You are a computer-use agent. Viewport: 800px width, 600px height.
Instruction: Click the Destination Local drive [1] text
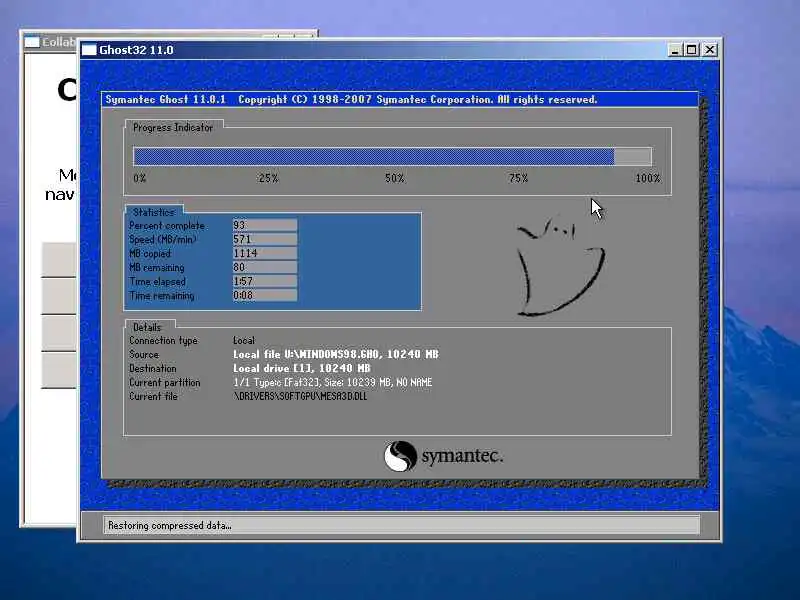(302, 368)
